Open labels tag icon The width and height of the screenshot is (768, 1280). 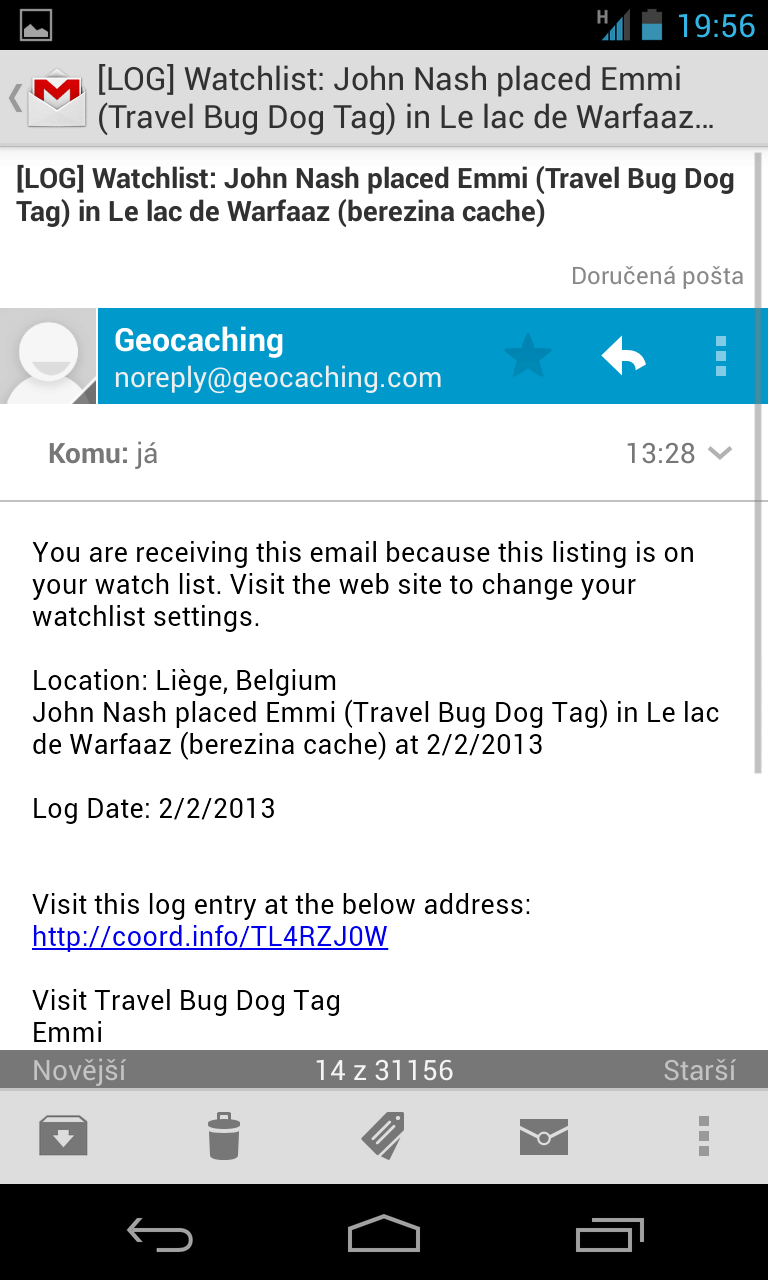tap(383, 1135)
